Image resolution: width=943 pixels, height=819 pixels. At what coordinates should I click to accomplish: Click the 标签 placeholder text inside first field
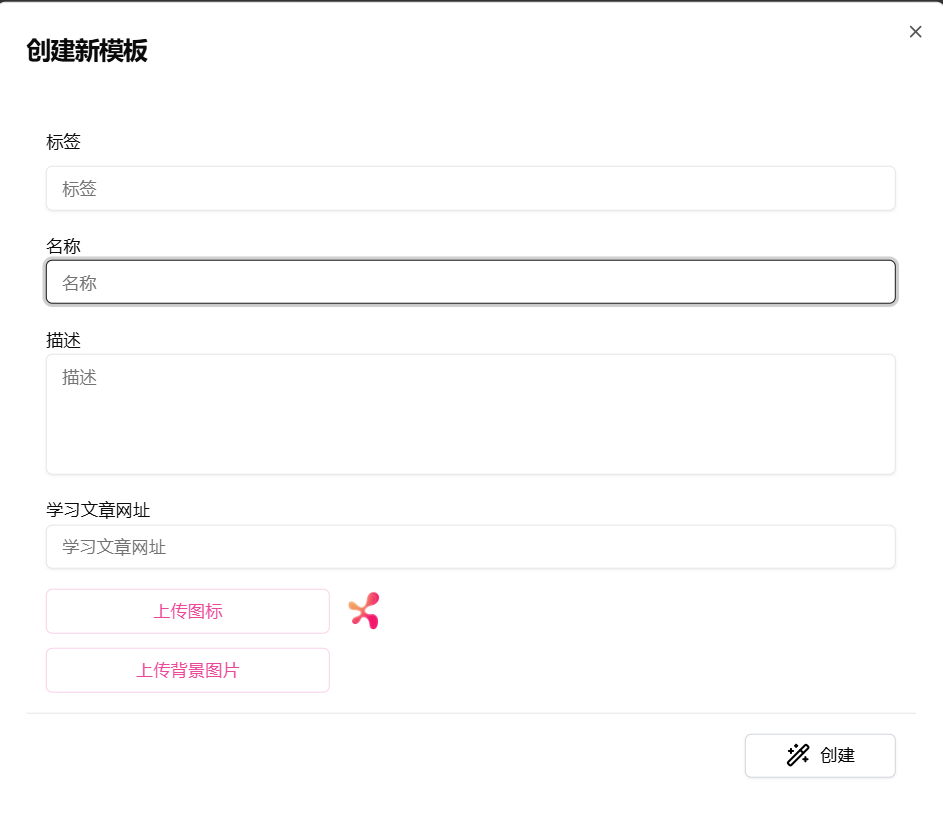[x=79, y=189]
